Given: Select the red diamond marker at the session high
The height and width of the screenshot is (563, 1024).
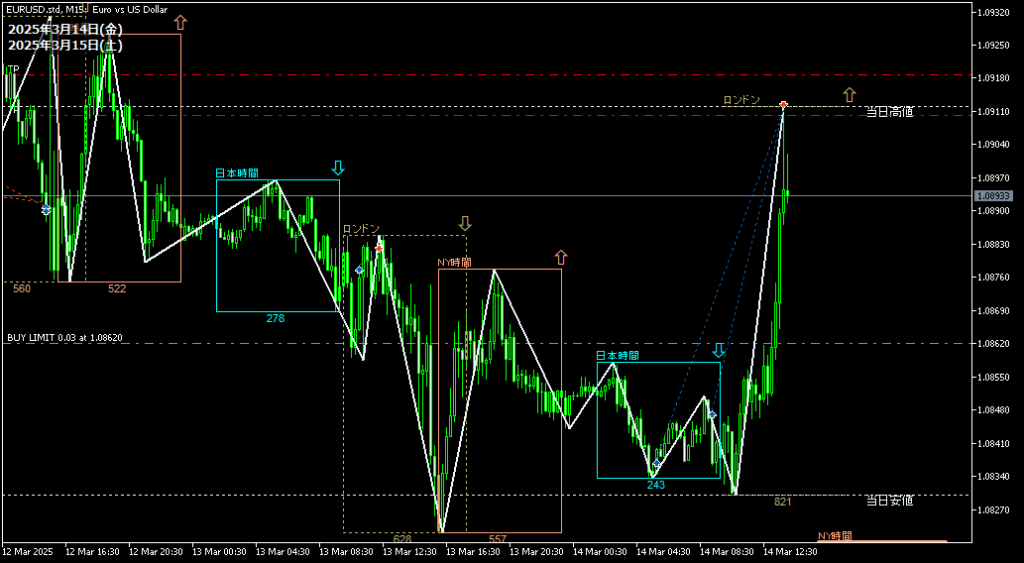Looking at the screenshot, I should [783, 104].
